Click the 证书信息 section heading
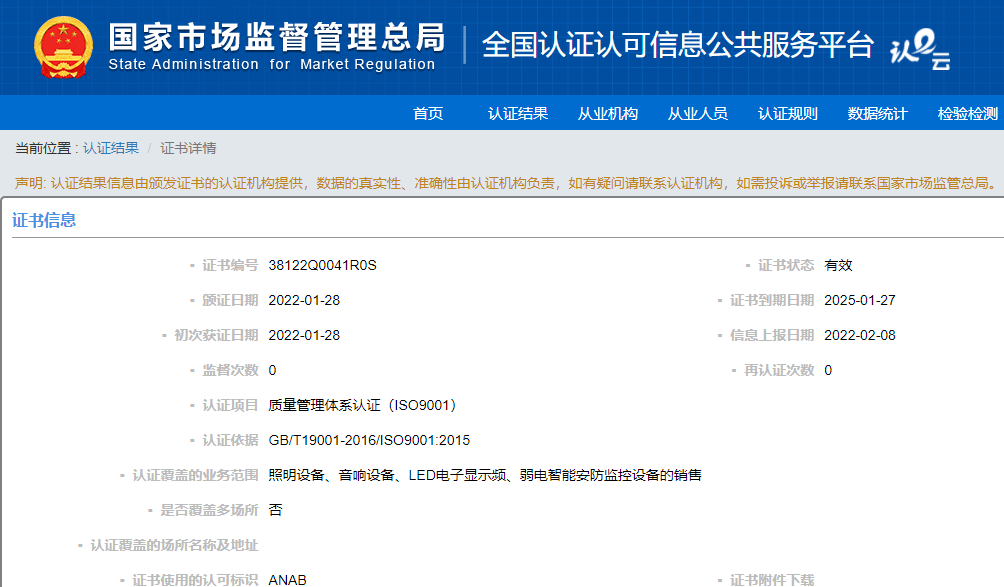 click(44, 220)
